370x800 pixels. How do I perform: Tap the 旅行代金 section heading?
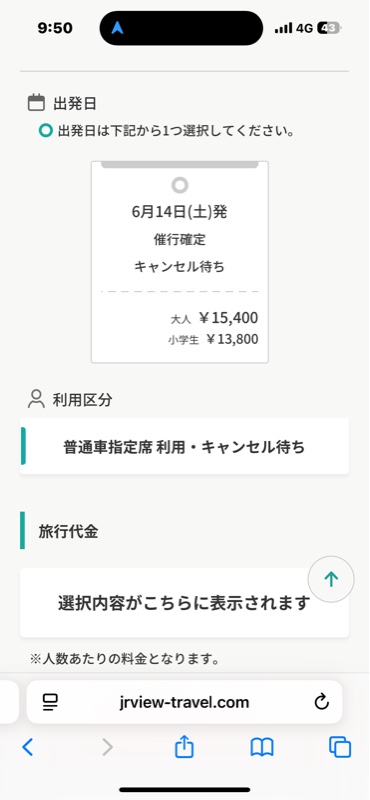tap(68, 531)
